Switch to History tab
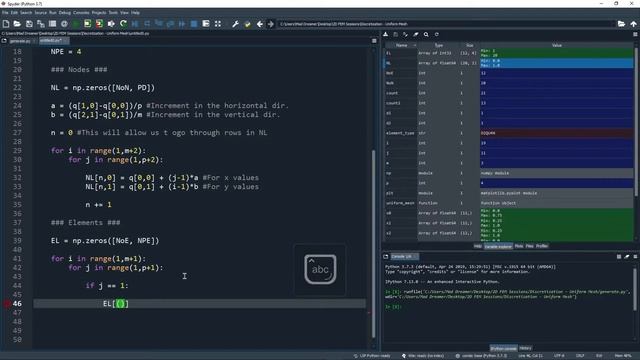 (525, 348)
